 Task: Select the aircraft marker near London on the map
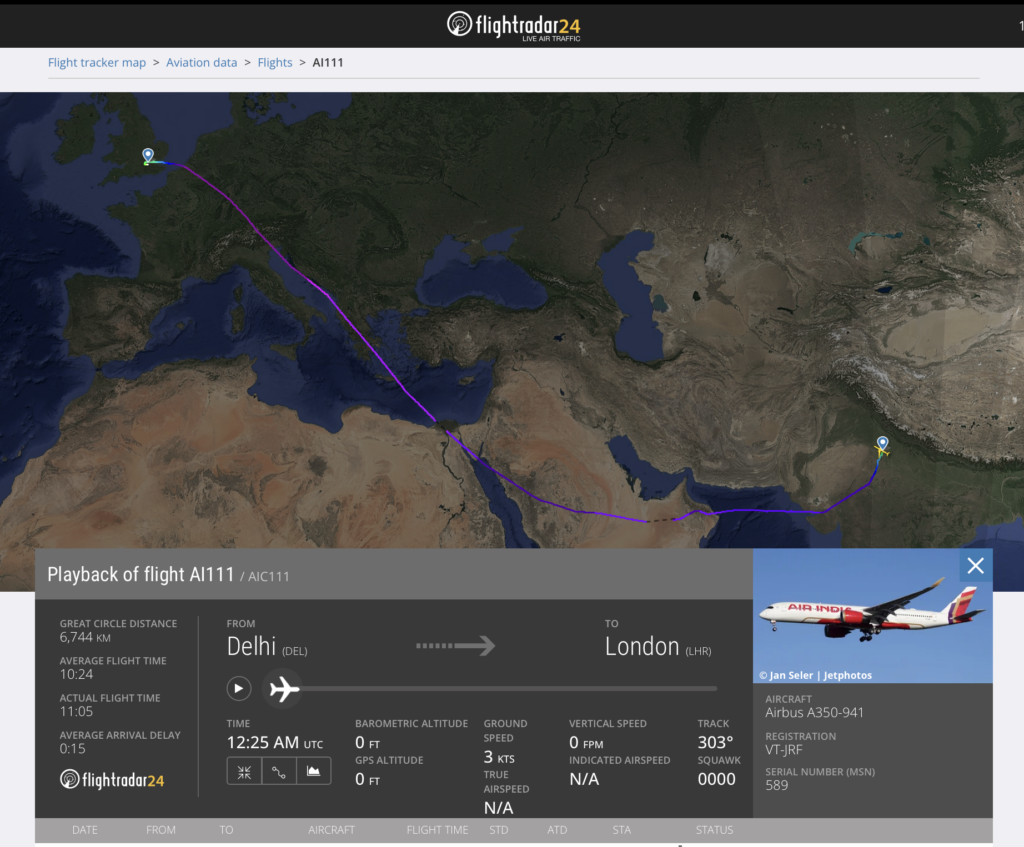[x=146, y=156]
